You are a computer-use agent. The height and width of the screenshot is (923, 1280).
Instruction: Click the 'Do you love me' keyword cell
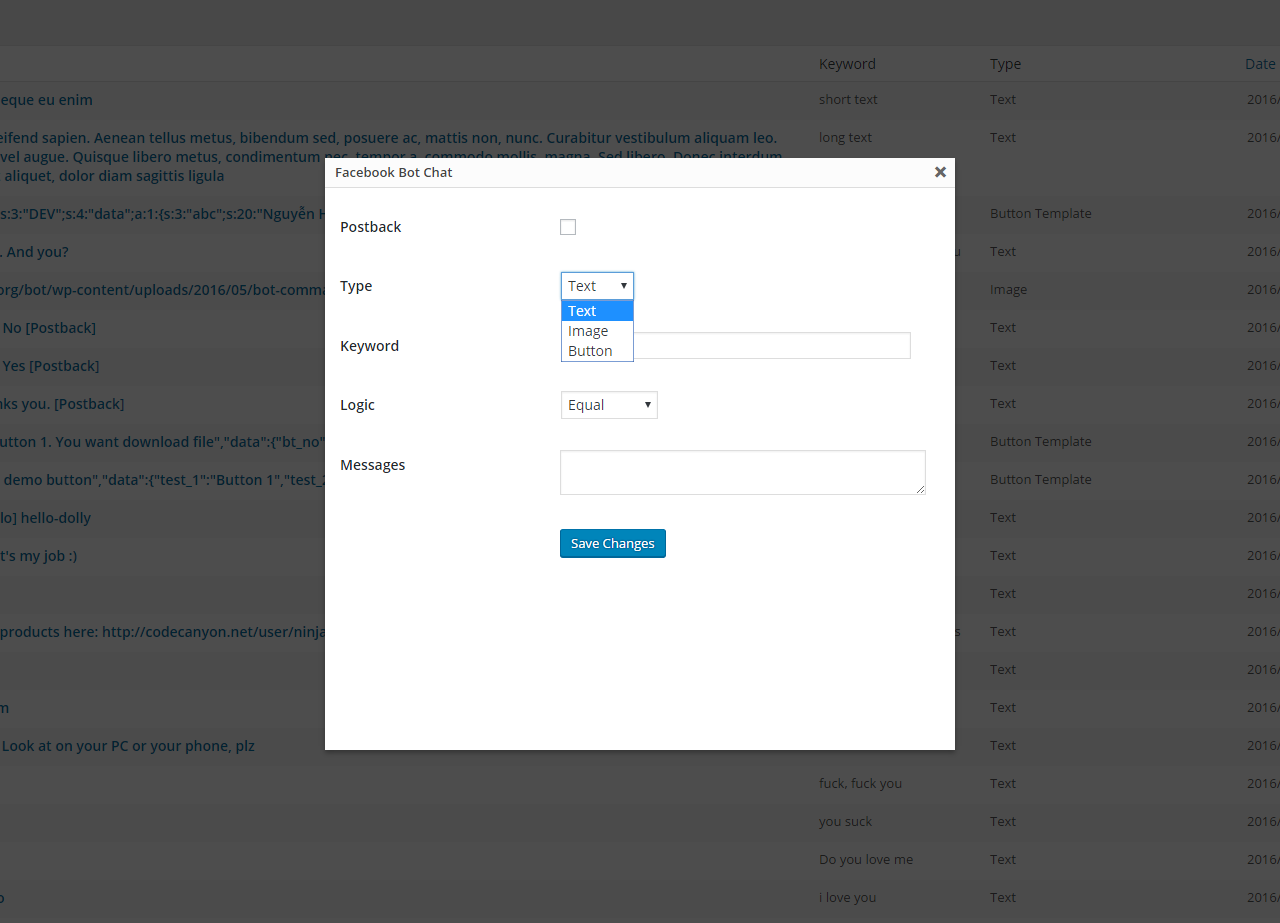pyautogui.click(x=866, y=860)
